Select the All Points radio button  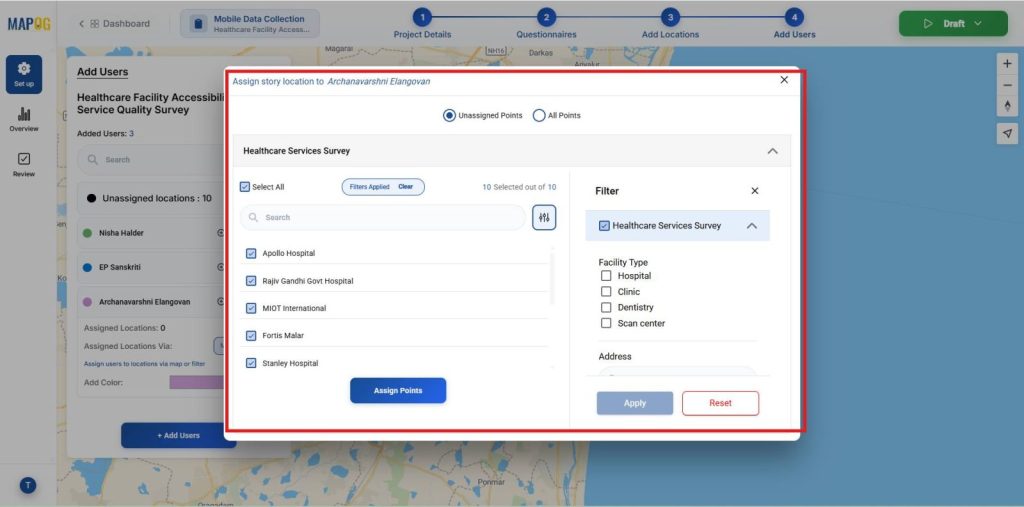pos(539,116)
